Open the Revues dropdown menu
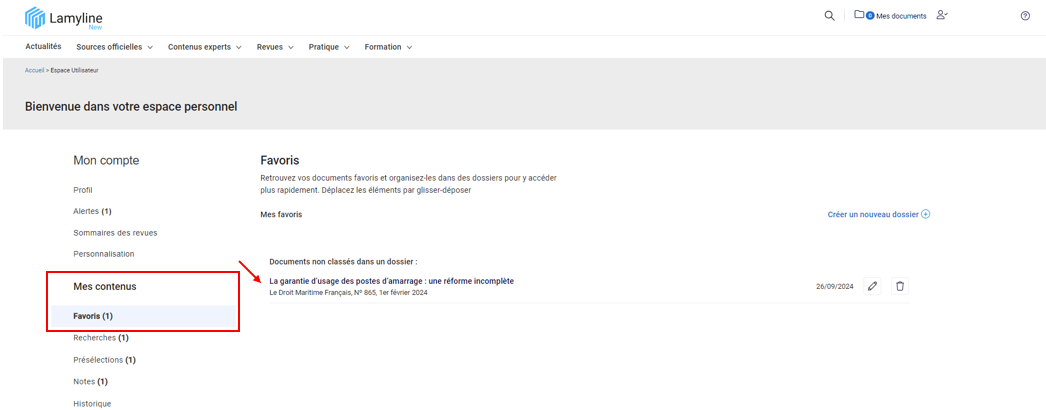The image size is (1046, 410). pyautogui.click(x=275, y=47)
